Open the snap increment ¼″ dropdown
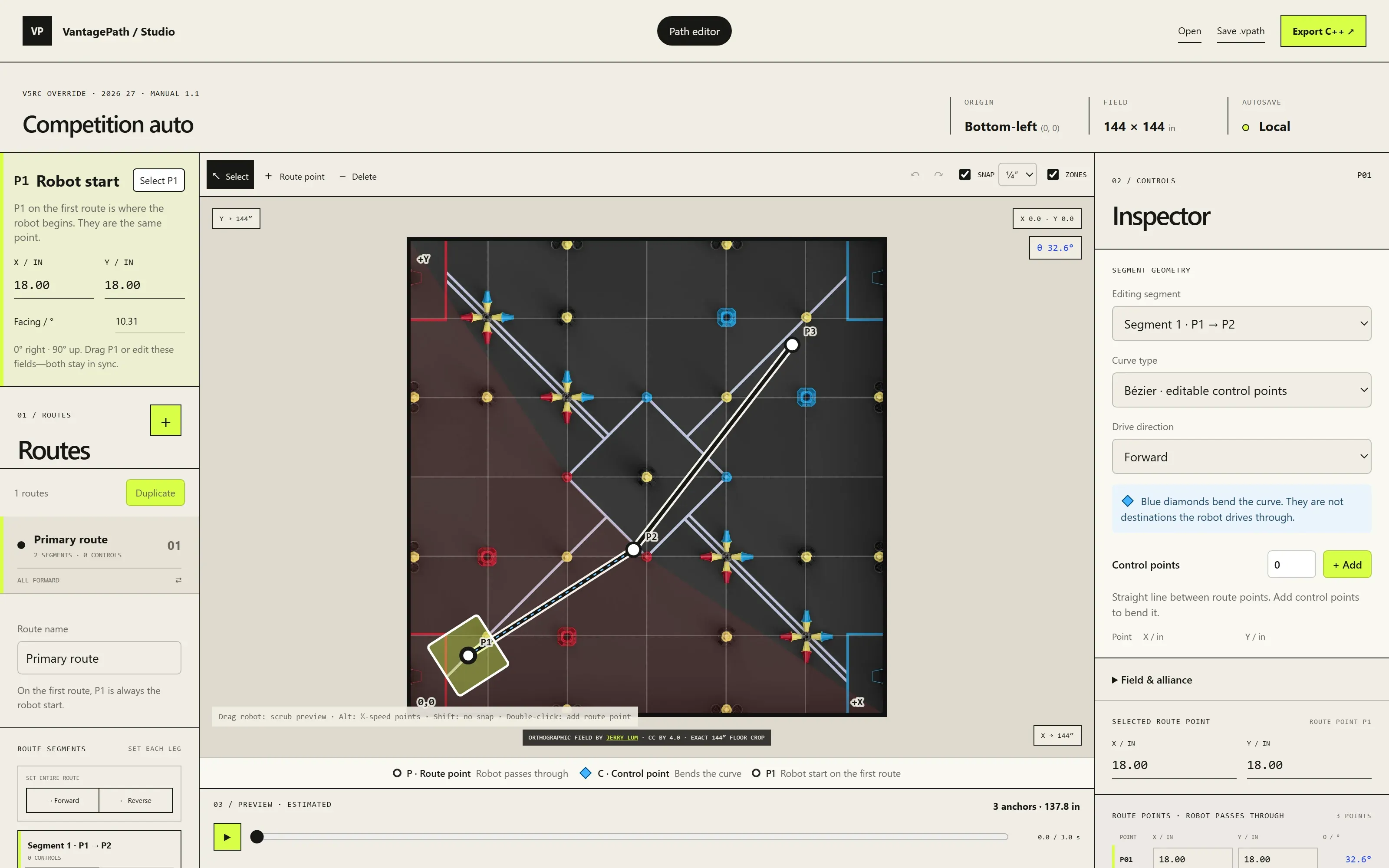 click(x=1017, y=174)
